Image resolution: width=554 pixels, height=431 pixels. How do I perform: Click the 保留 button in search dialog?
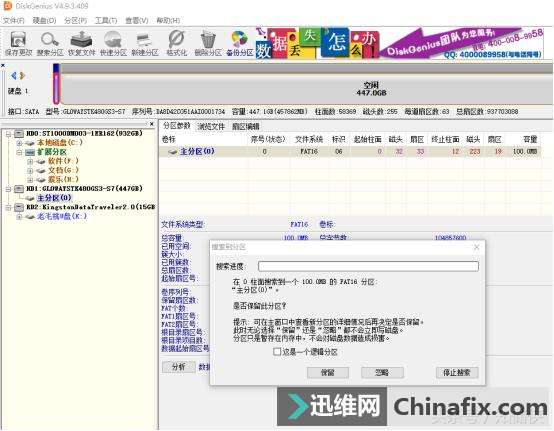(x=328, y=372)
